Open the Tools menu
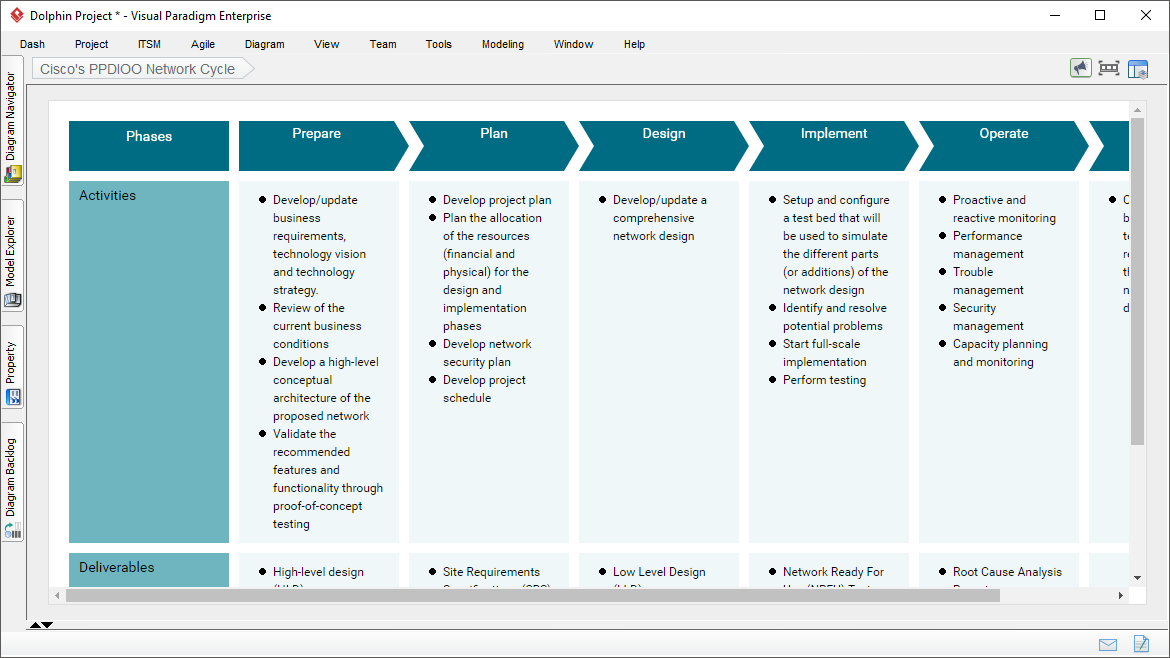 (439, 44)
